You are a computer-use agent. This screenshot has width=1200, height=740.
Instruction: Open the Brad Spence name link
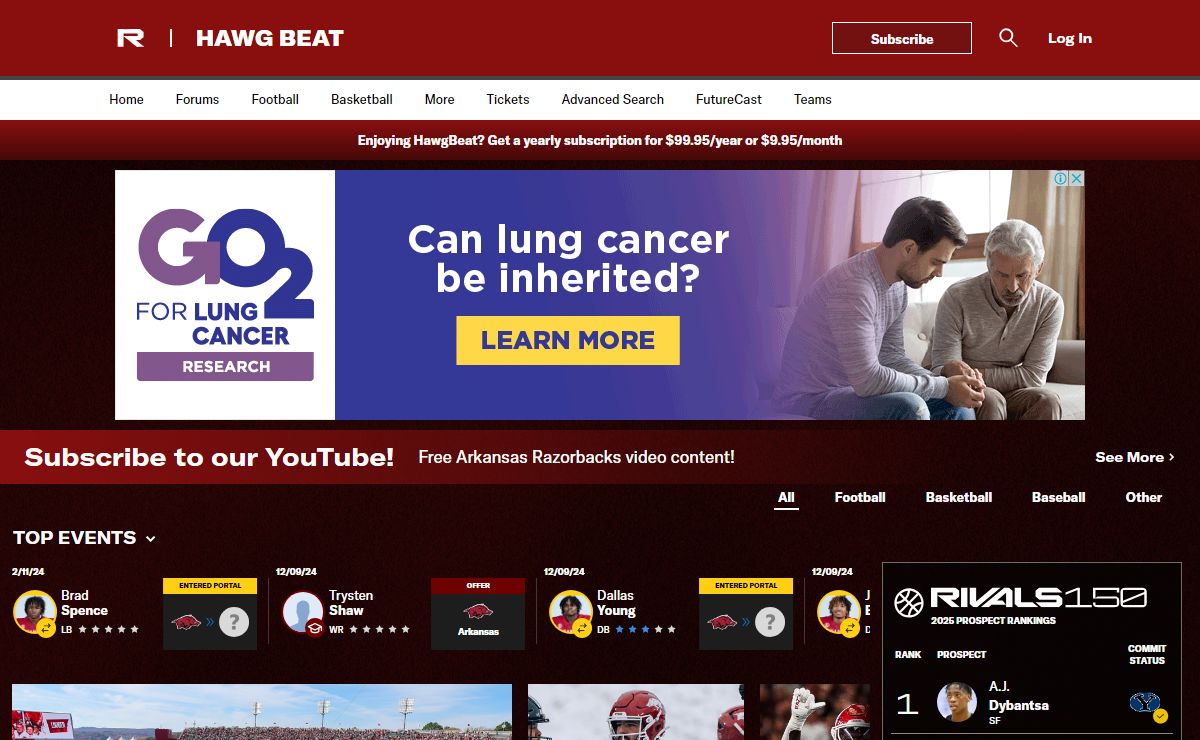[84, 603]
